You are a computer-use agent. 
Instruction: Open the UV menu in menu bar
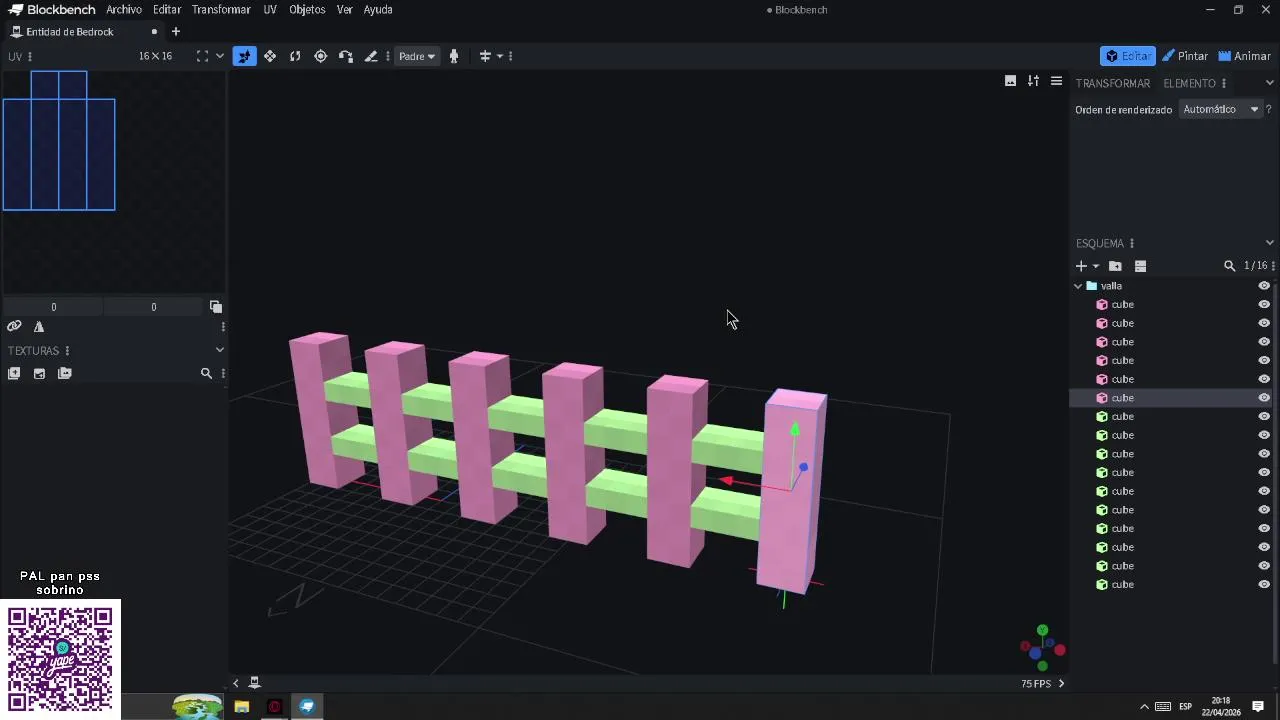270,10
